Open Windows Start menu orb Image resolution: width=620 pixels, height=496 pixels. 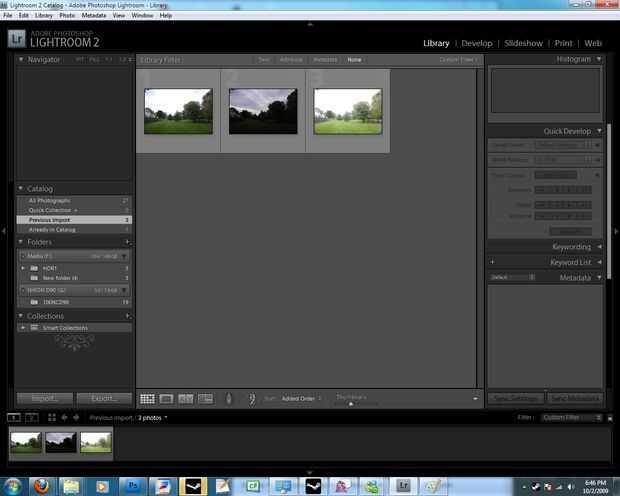pos(12,486)
